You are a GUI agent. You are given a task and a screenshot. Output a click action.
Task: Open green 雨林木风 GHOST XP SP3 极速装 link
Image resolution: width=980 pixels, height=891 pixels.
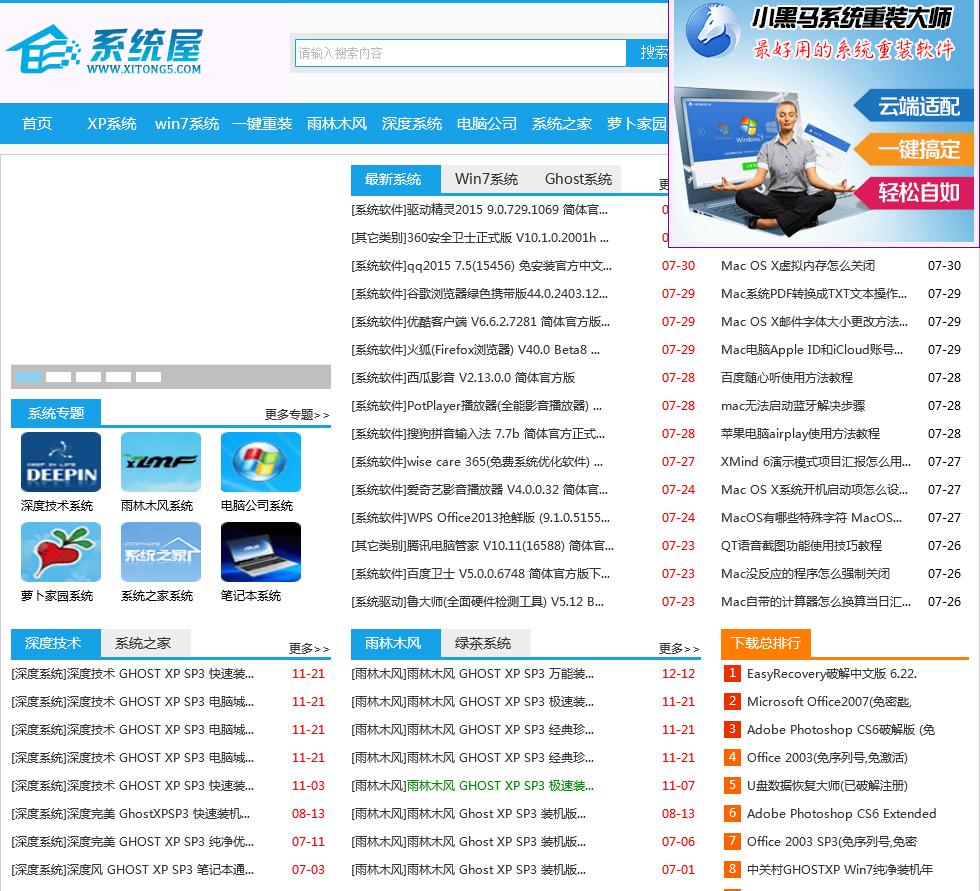500,786
